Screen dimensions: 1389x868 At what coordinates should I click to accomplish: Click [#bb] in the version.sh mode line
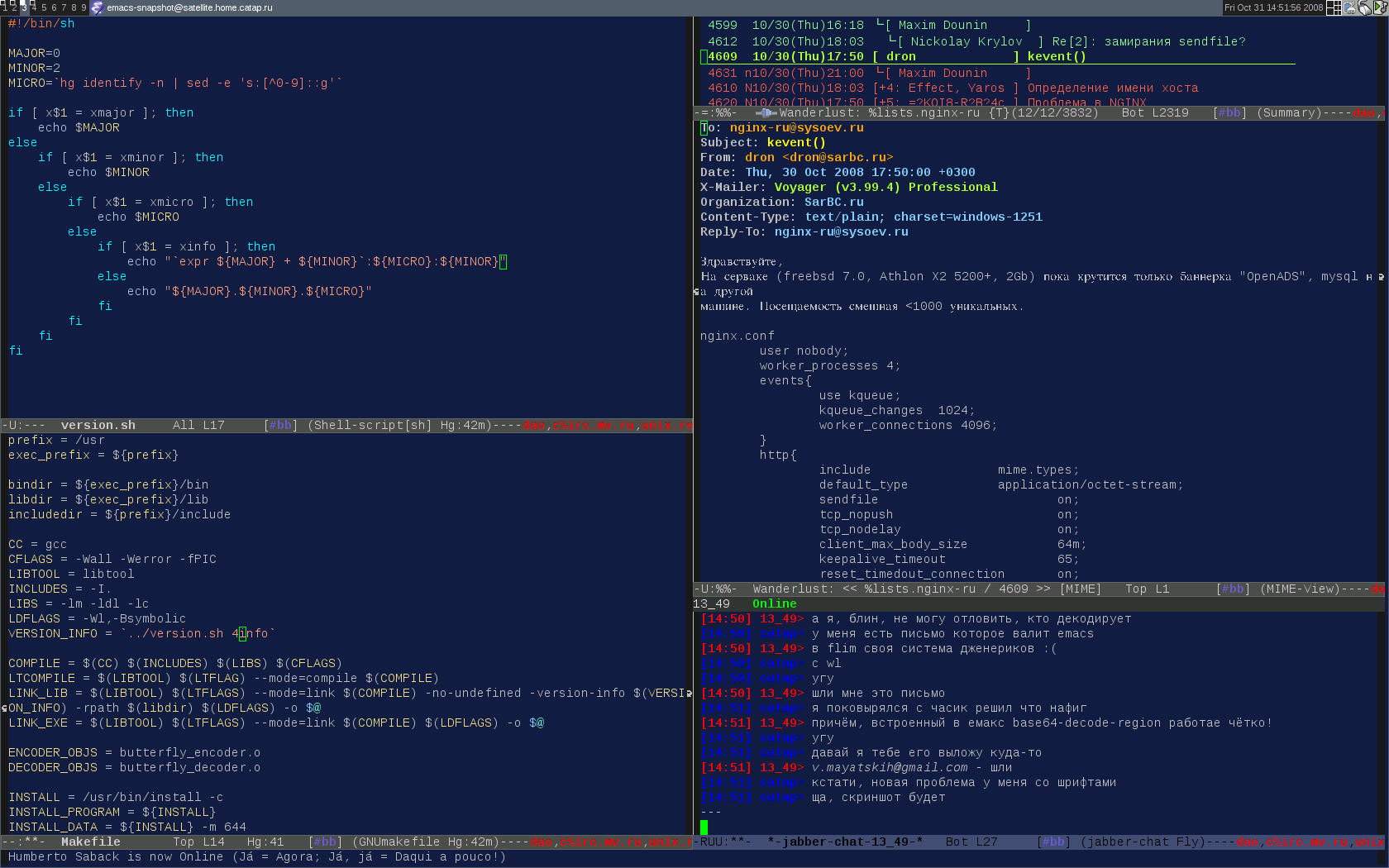click(281, 425)
